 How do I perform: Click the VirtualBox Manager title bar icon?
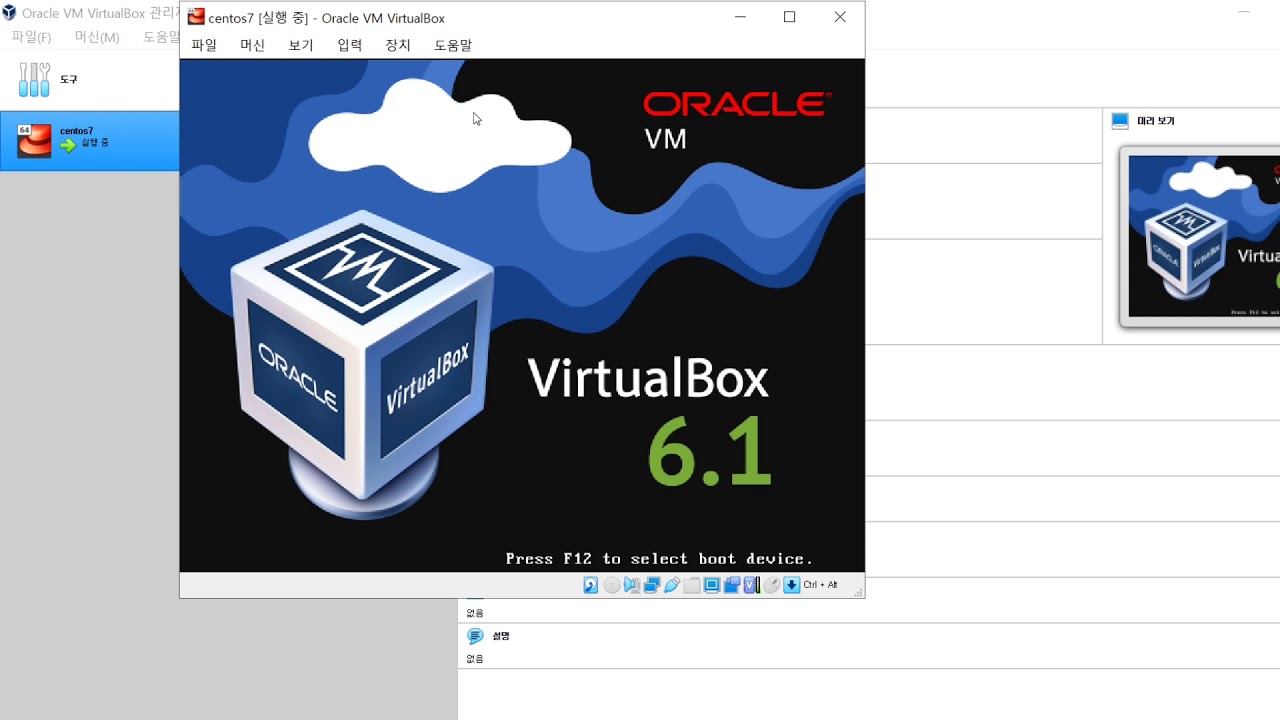(x=9, y=13)
